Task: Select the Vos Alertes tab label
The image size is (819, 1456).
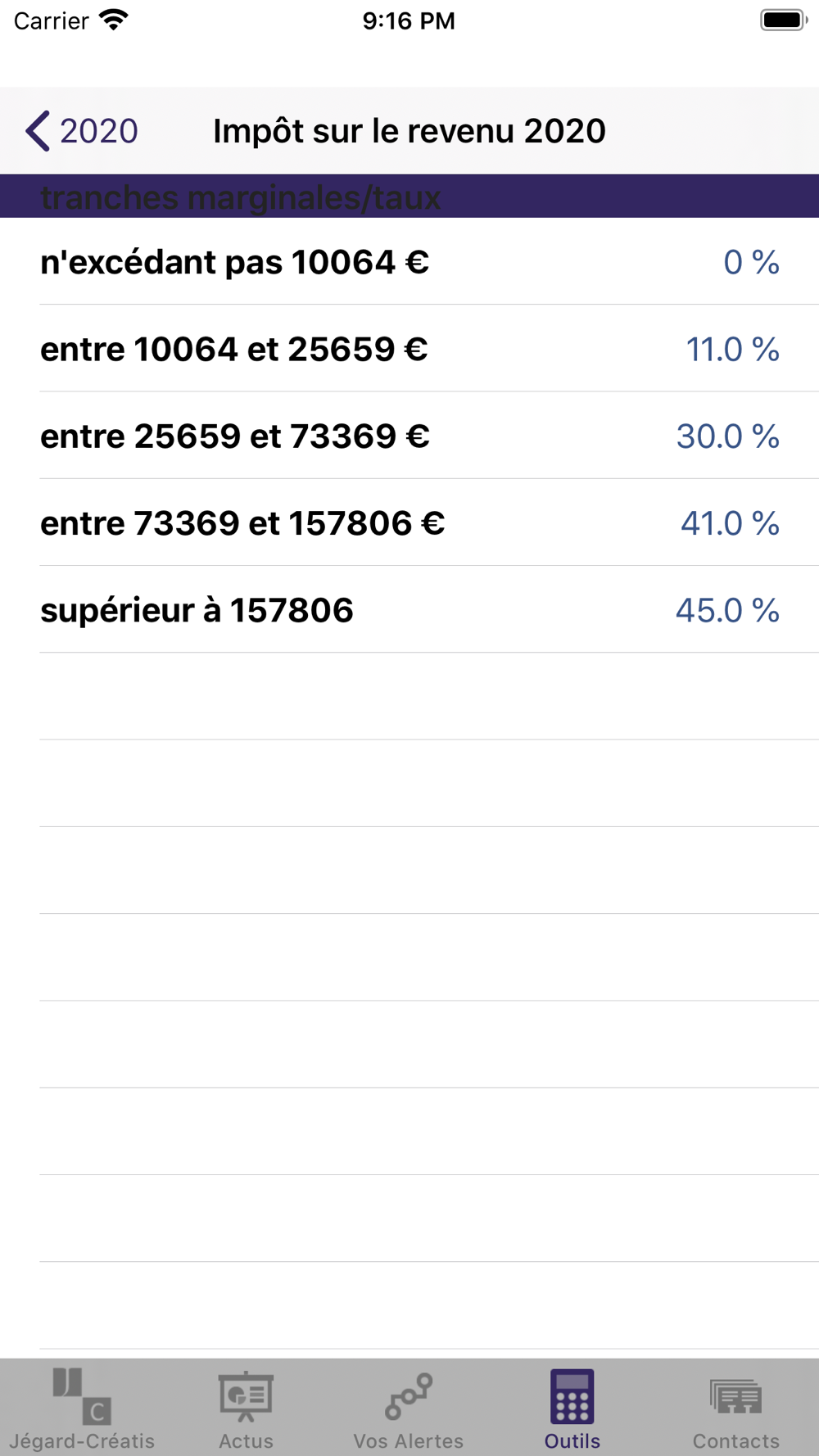Action: [409, 1440]
